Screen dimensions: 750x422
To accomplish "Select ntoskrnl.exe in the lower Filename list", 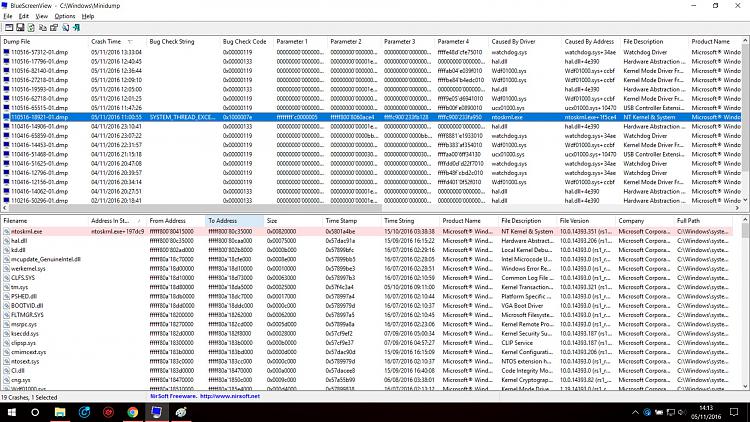I will (26, 232).
